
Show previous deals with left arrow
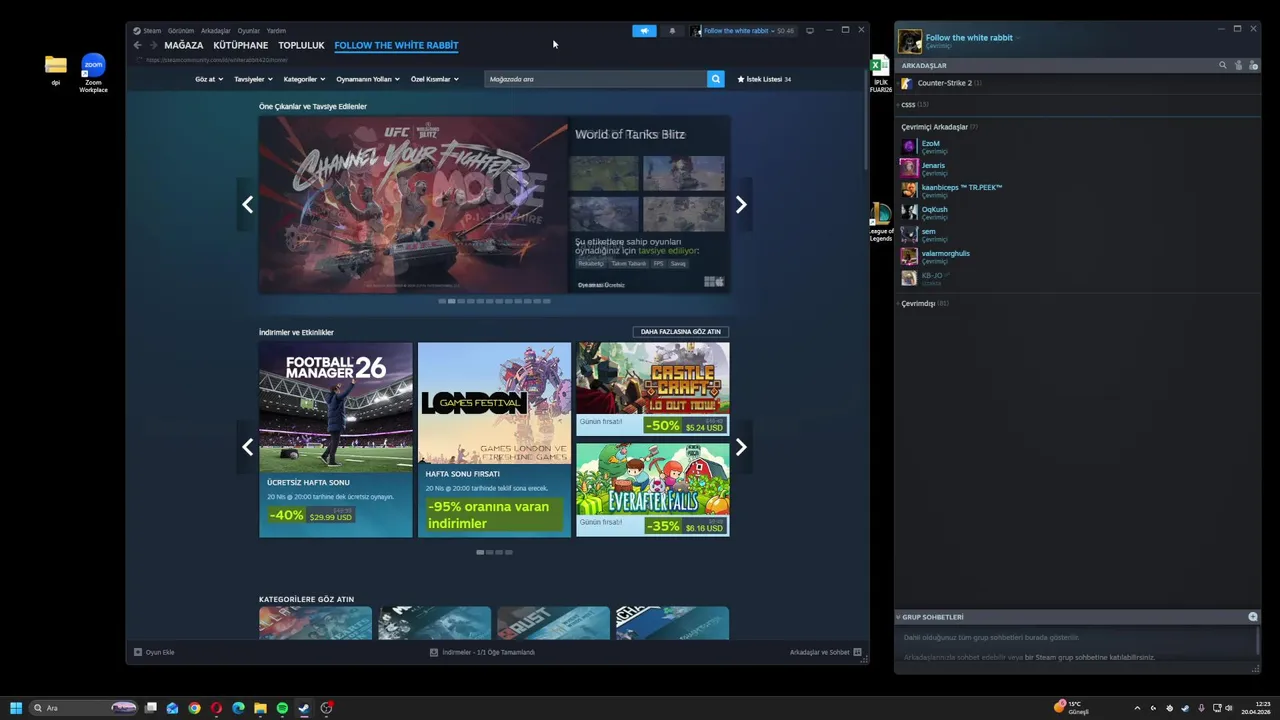pyautogui.click(x=248, y=447)
